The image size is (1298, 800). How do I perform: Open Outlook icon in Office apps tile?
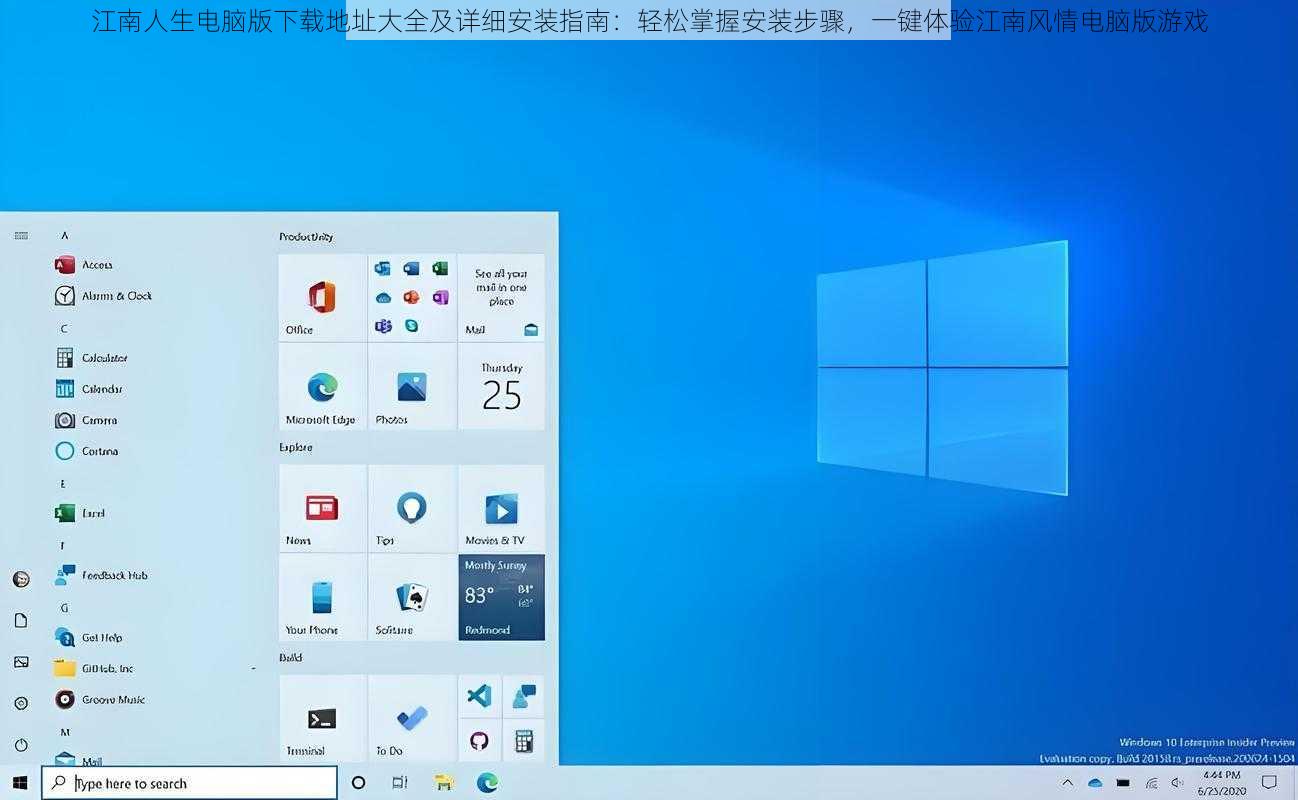(x=382, y=268)
